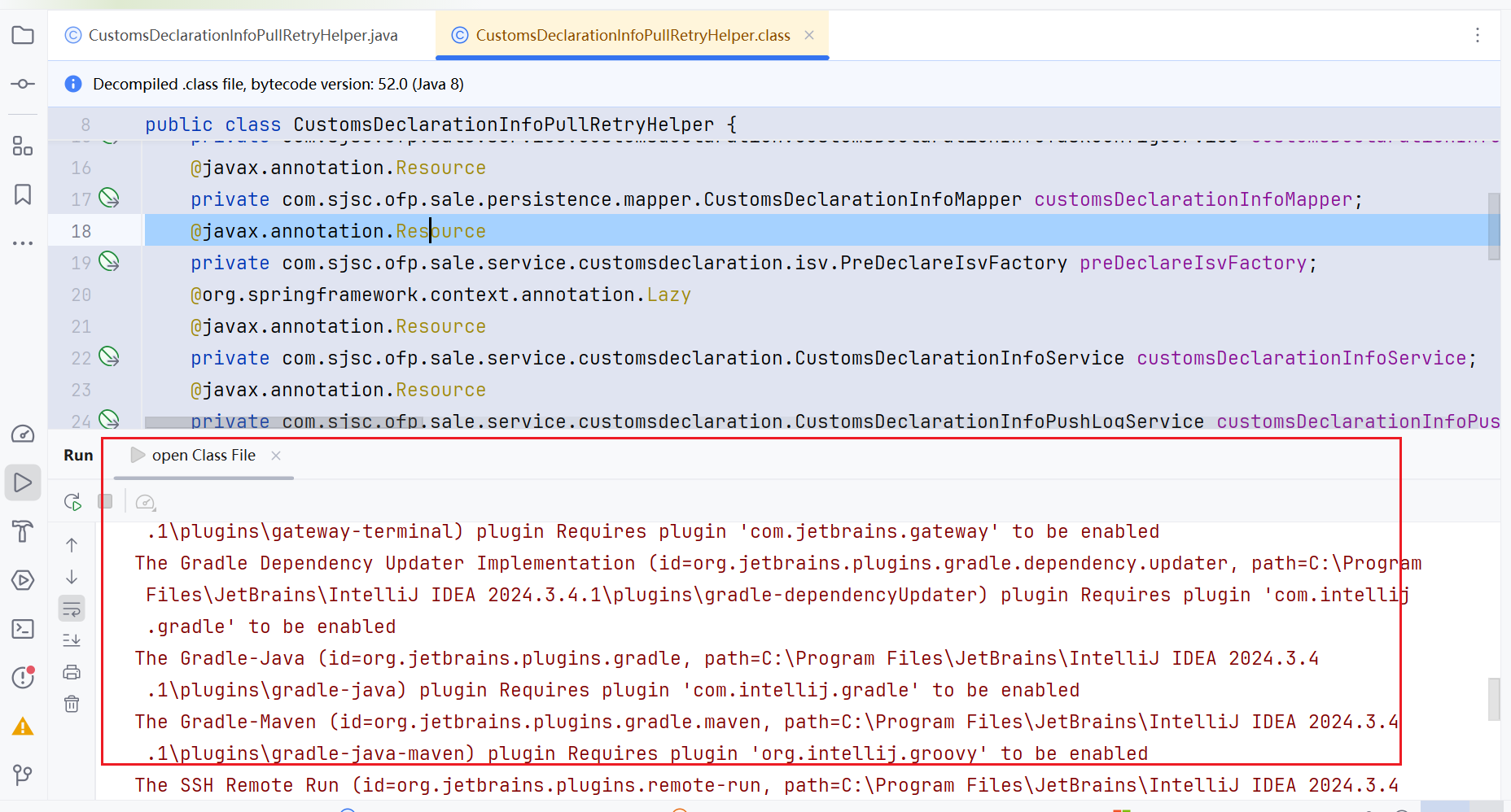Open the Terminal tool window
This screenshot has height=812, width=1511.
point(23,629)
